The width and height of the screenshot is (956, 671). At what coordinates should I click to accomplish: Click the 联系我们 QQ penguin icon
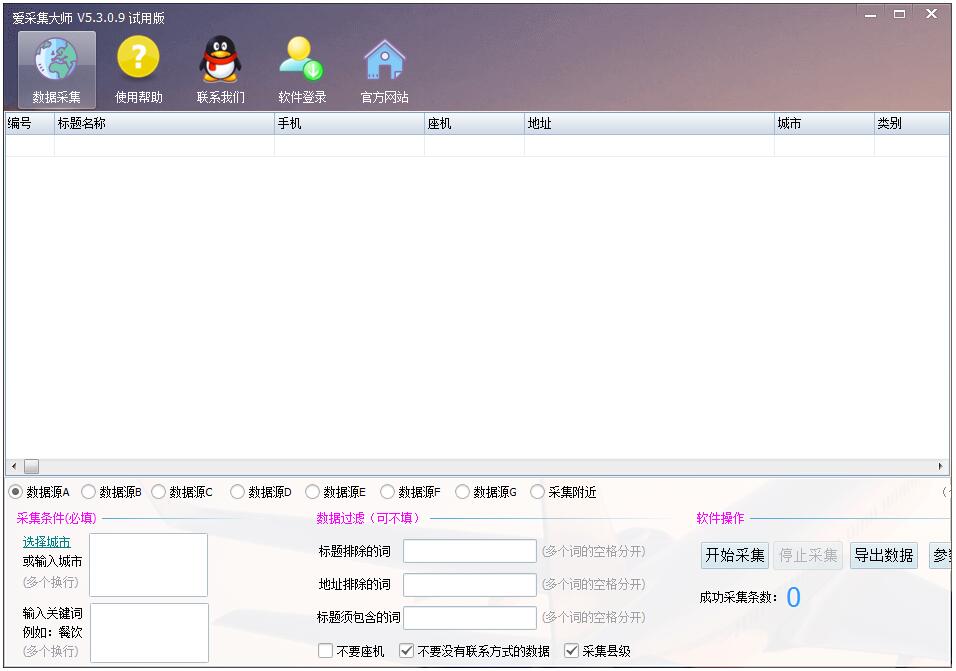point(219,60)
